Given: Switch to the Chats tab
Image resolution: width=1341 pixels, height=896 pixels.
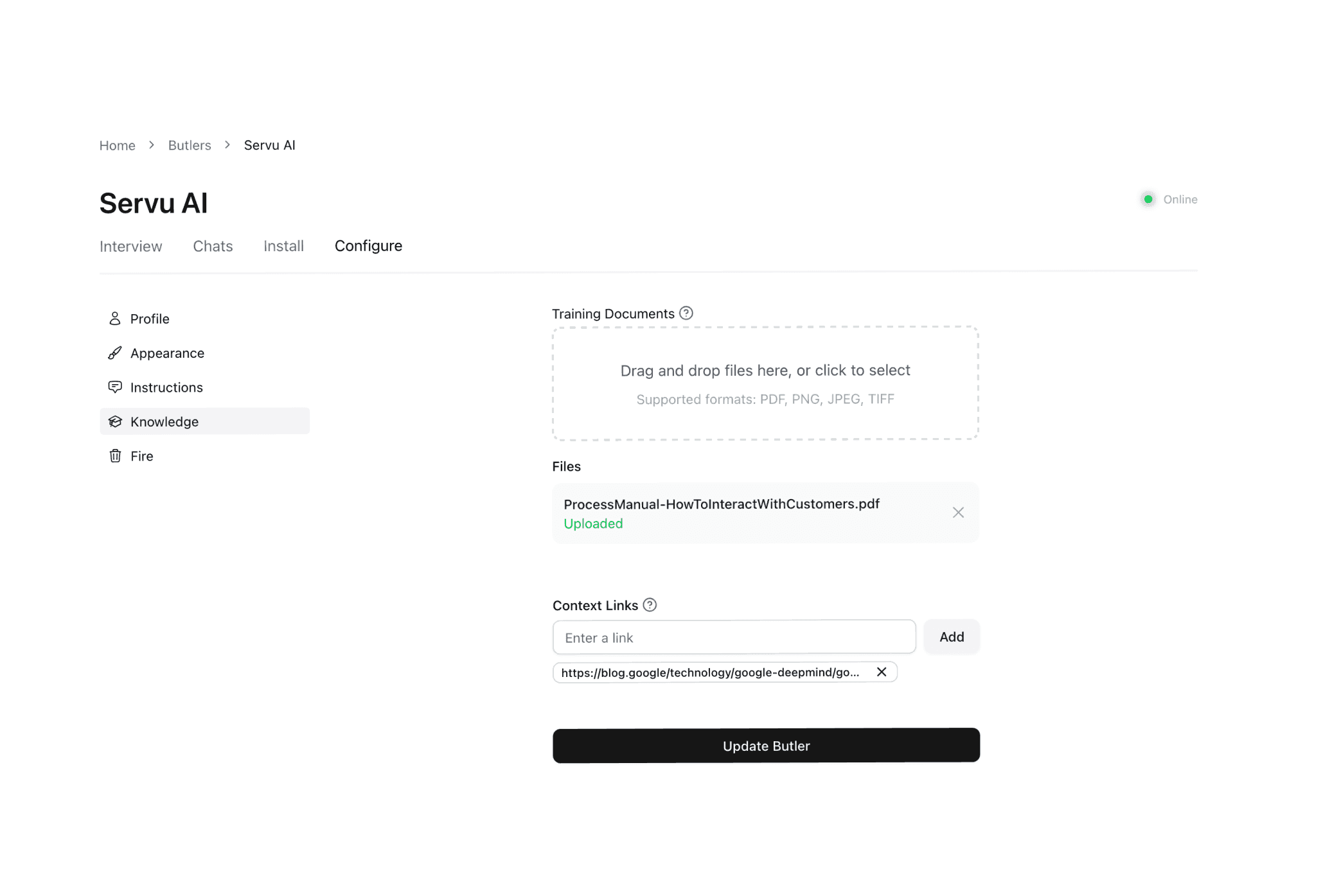Looking at the screenshot, I should [x=213, y=246].
